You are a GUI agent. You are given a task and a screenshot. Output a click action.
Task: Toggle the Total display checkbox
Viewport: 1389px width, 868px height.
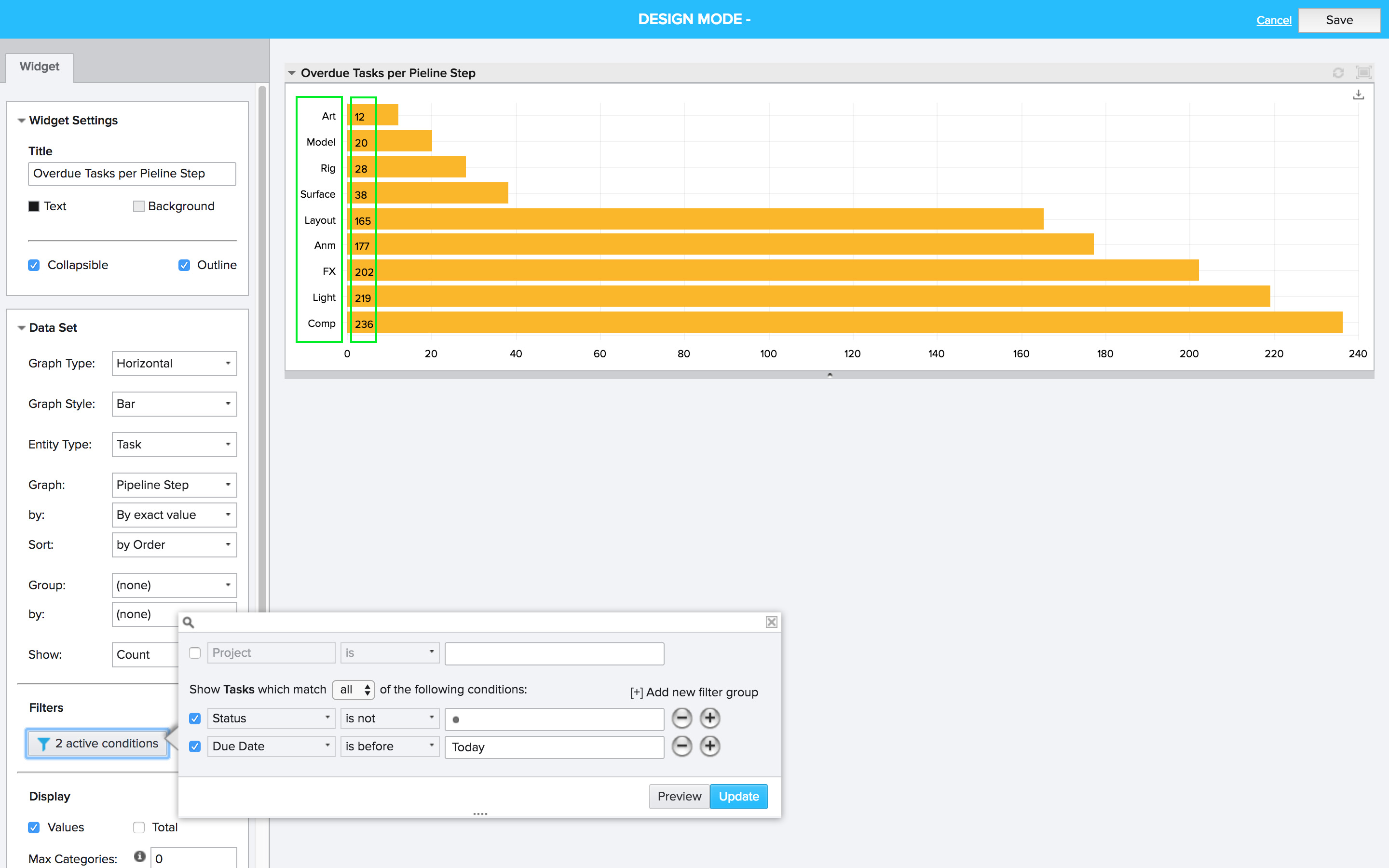(138, 827)
